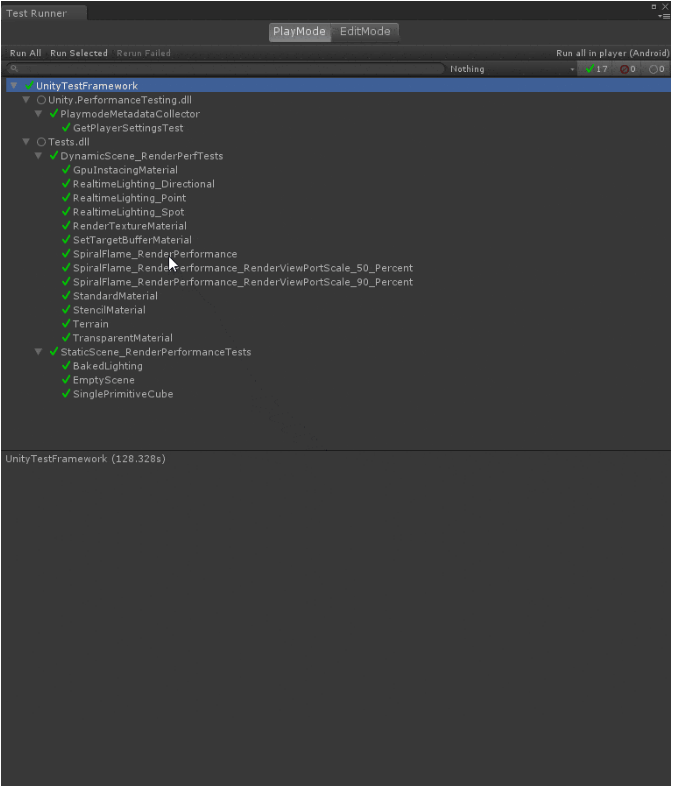Collapse the StaticScene_RenderPerformanceTests node

coord(38,352)
